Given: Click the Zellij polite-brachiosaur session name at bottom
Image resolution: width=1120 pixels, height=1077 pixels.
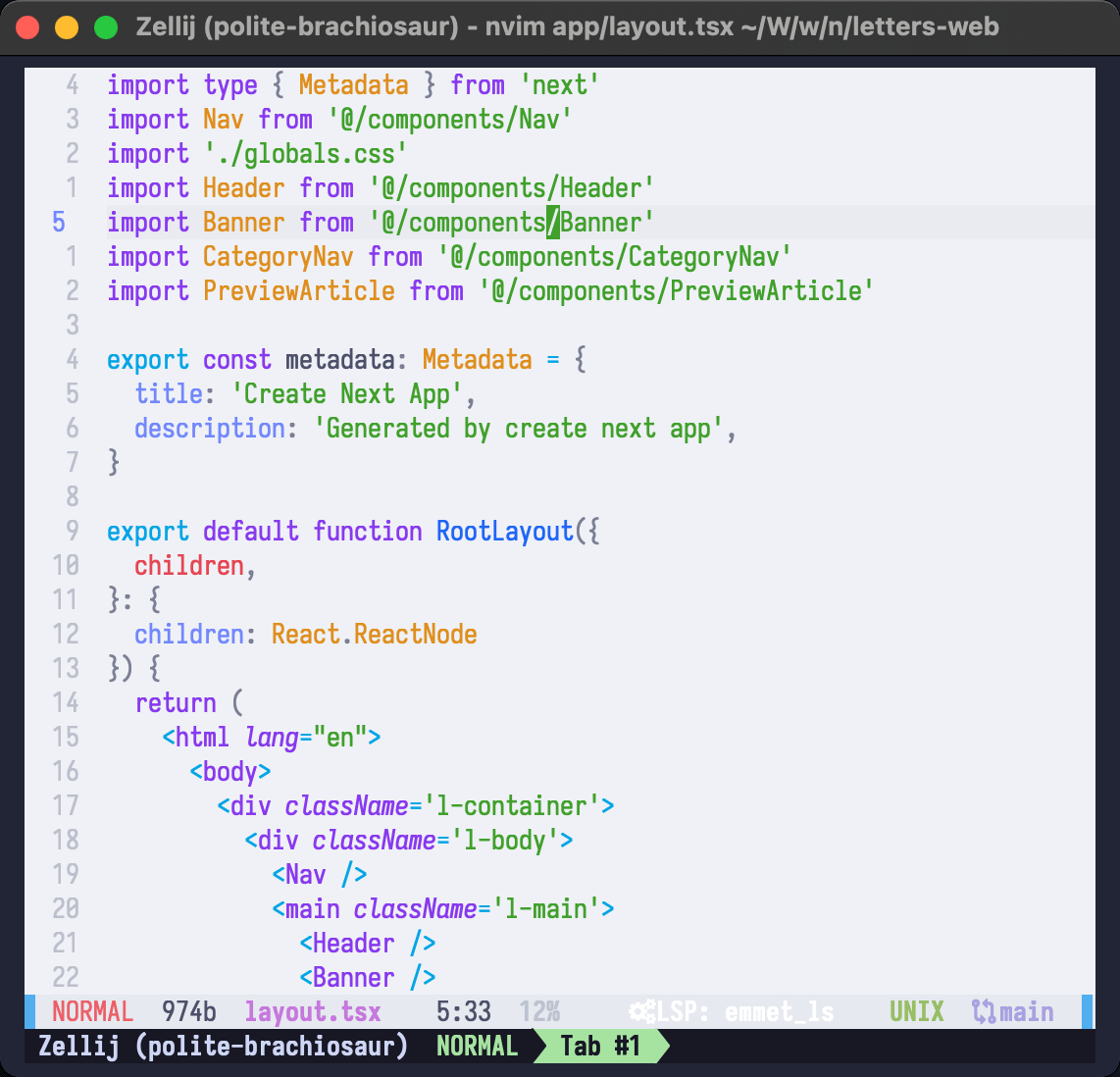Looking at the screenshot, I should pyautogui.click(x=223, y=1047).
